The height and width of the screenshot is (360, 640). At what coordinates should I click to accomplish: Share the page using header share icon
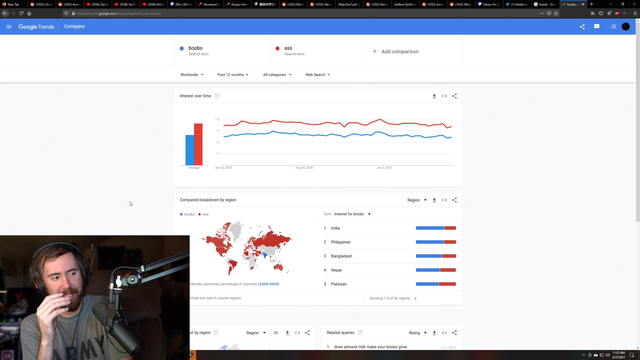[582, 27]
